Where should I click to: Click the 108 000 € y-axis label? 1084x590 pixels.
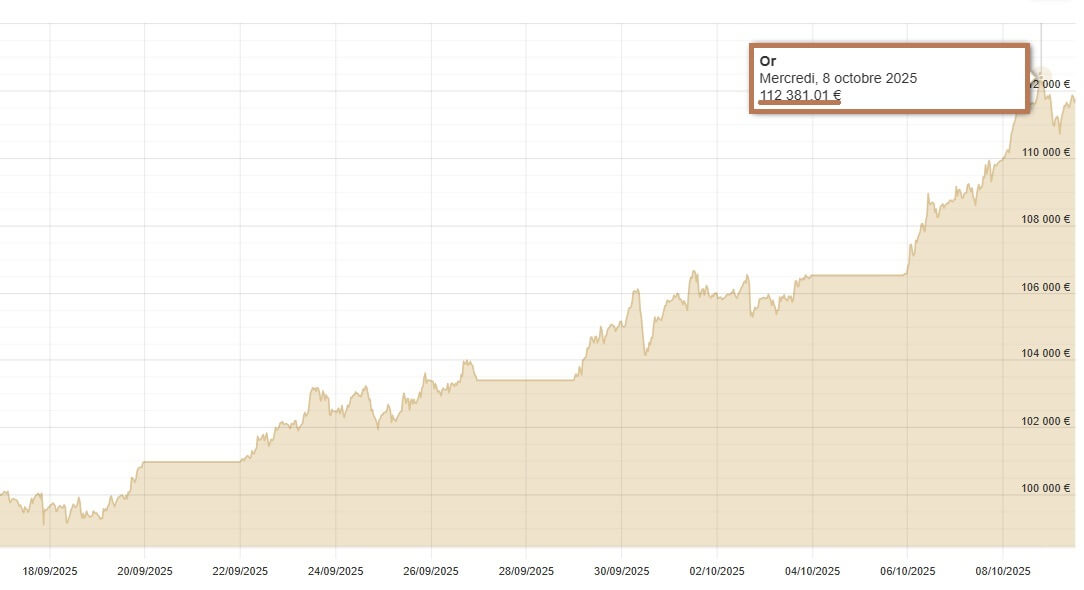[x=1046, y=219]
